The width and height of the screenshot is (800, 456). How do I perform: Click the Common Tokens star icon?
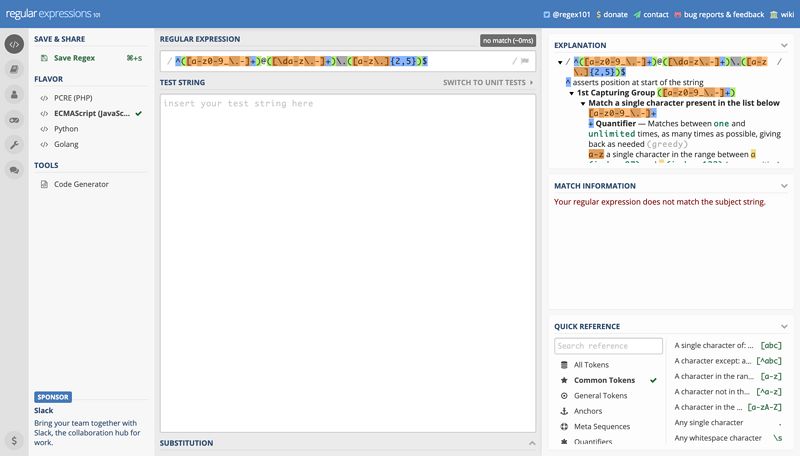pos(564,380)
